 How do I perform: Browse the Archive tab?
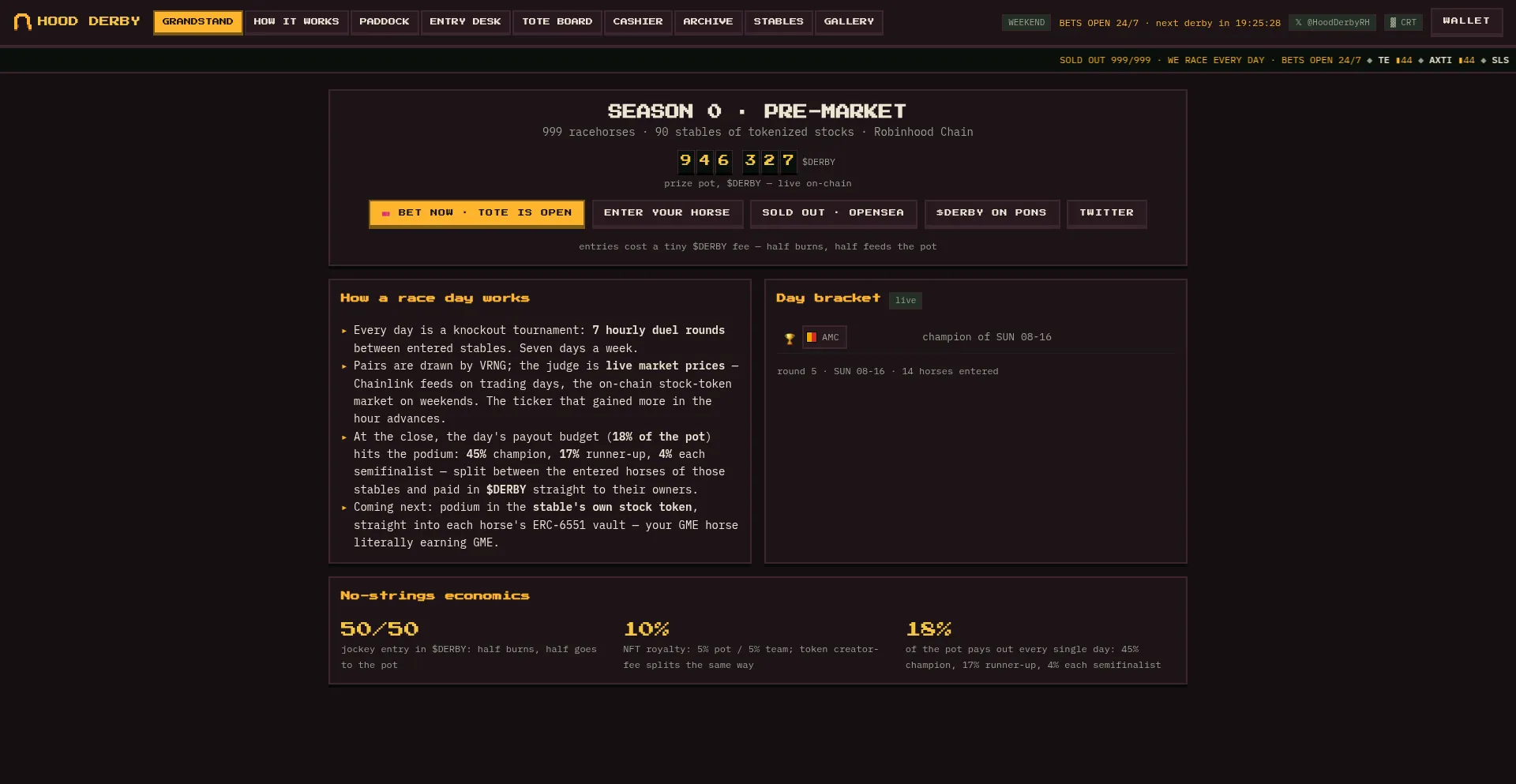pyautogui.click(x=708, y=22)
